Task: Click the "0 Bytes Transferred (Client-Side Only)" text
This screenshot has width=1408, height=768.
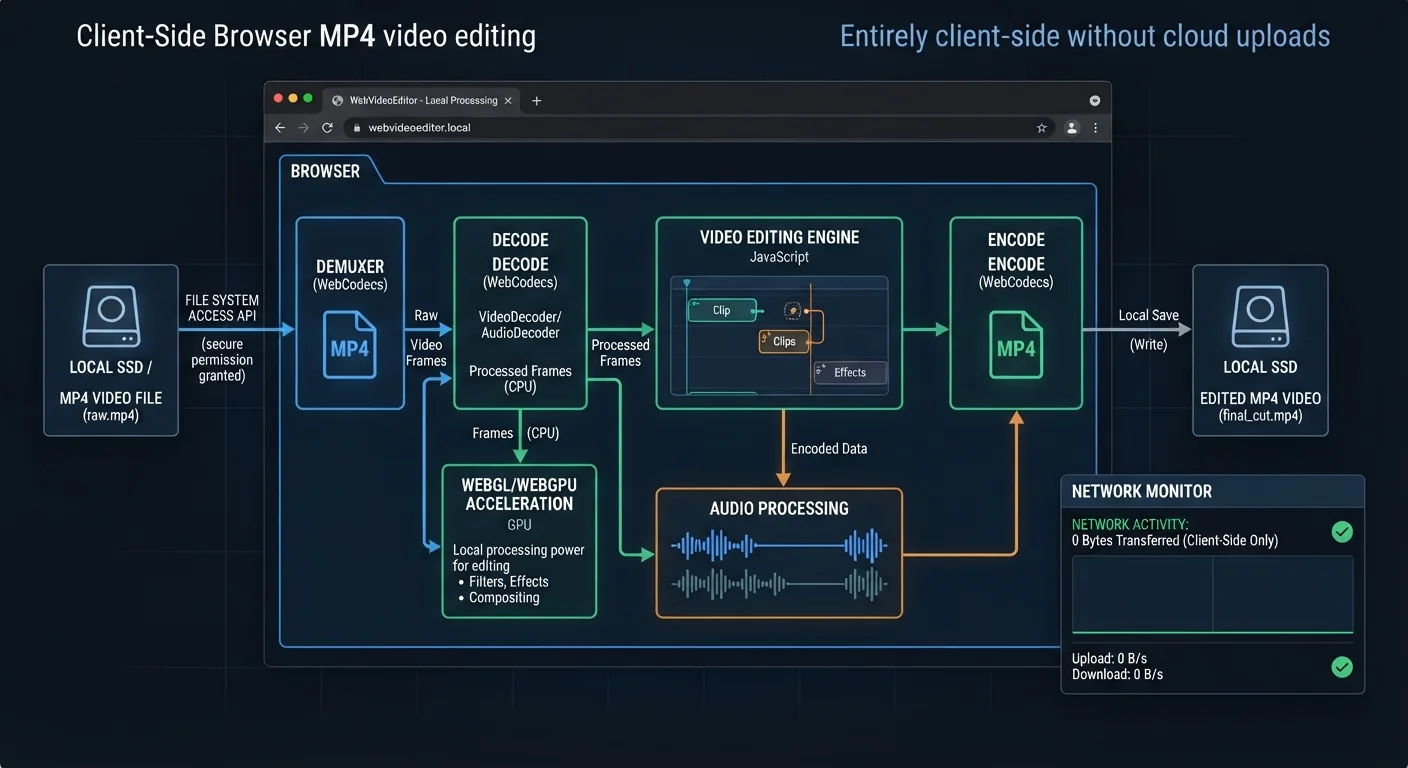Action: point(1175,540)
